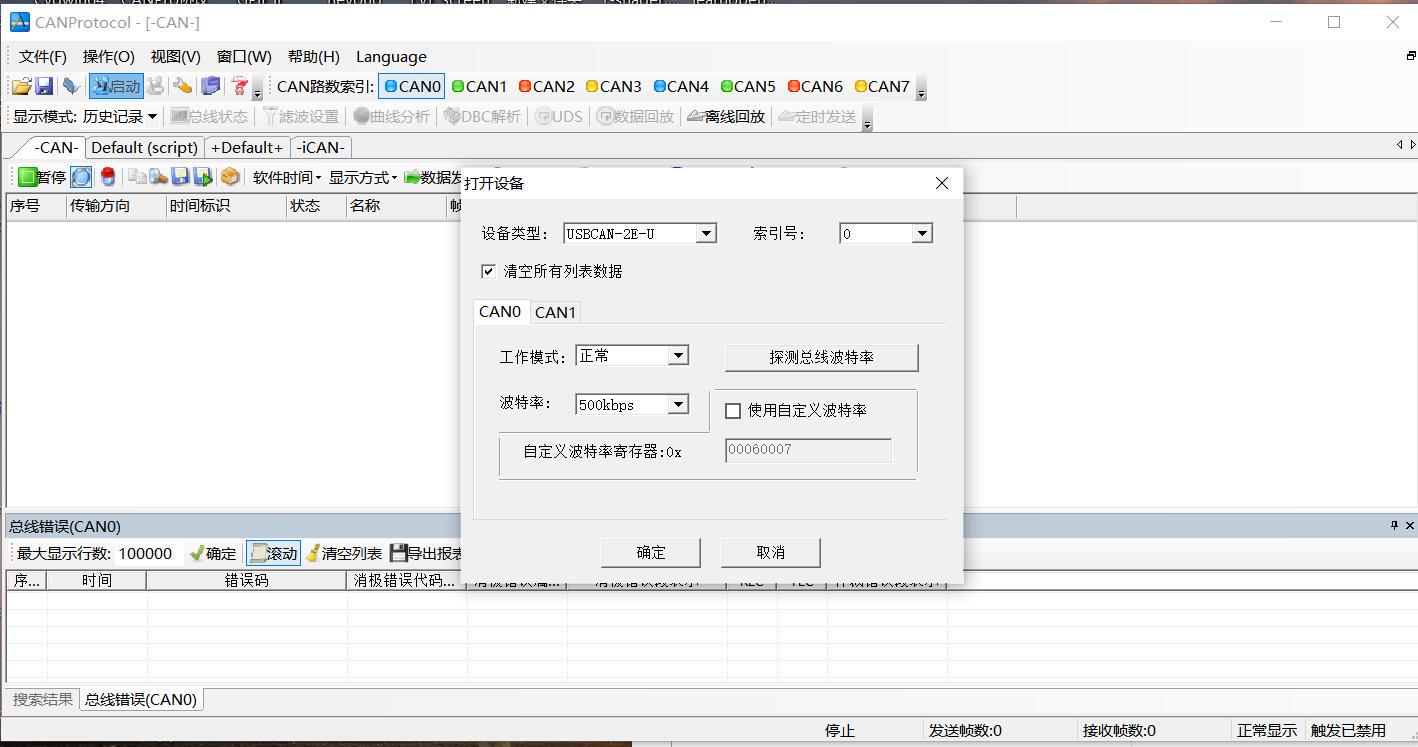Click 曲线分析 toolbar item
The width and height of the screenshot is (1418, 747).
pos(391,117)
